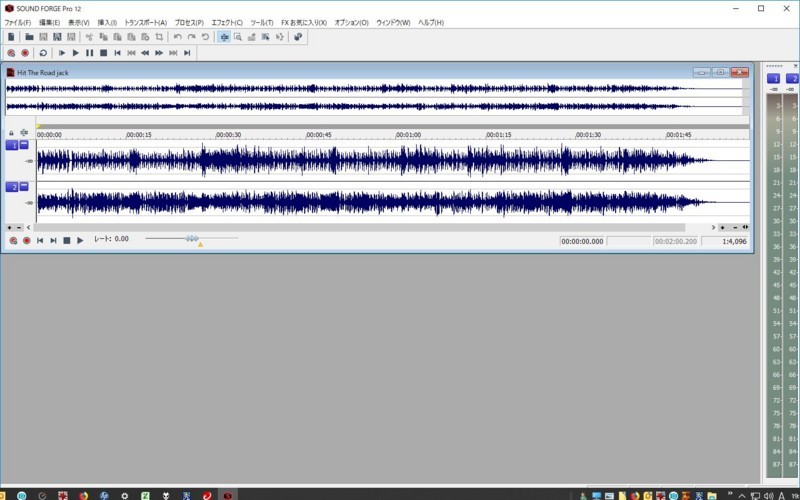Click zoom-out minus at the bottom-left of the waveform
The image size is (800, 500).
tap(19, 228)
